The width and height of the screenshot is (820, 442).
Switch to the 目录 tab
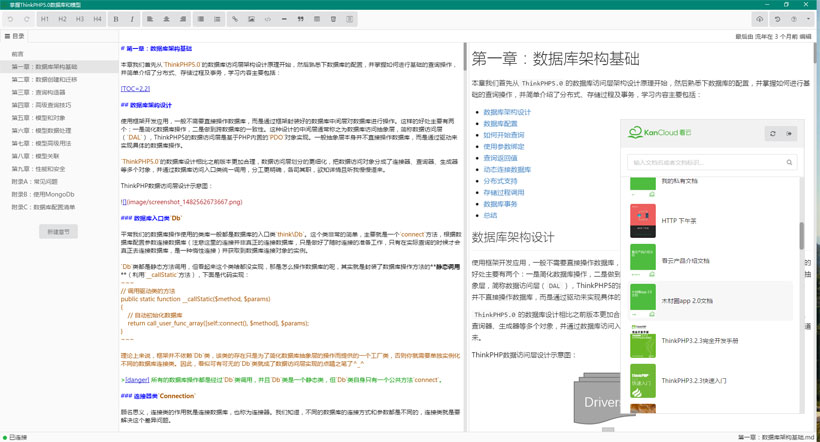(x=14, y=36)
